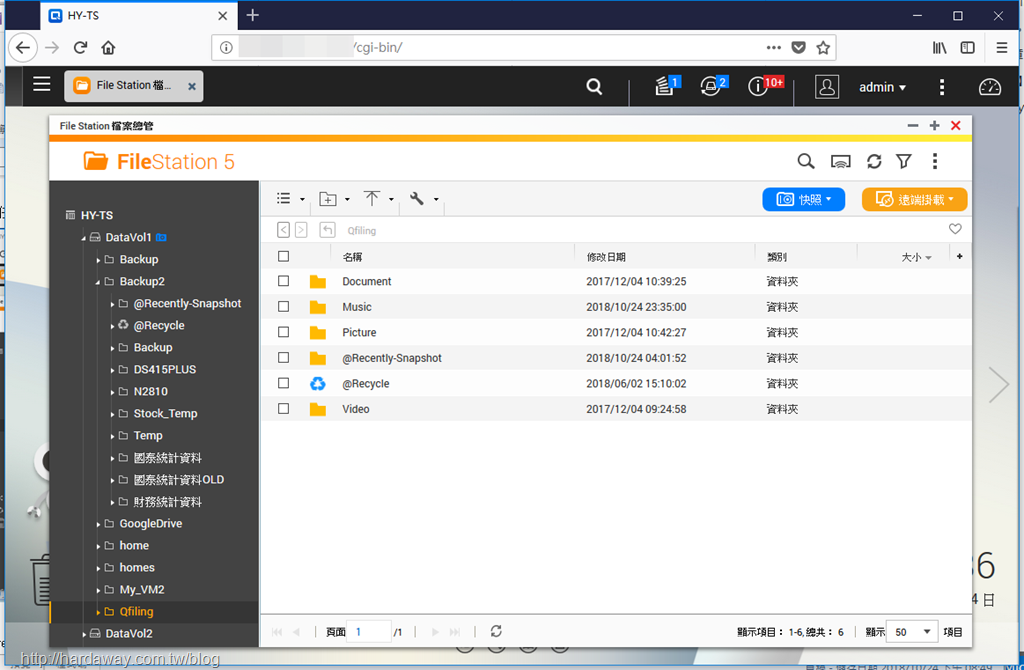Open FileStation more settings dots
Viewport: 1024px width, 670px height.
tap(935, 161)
